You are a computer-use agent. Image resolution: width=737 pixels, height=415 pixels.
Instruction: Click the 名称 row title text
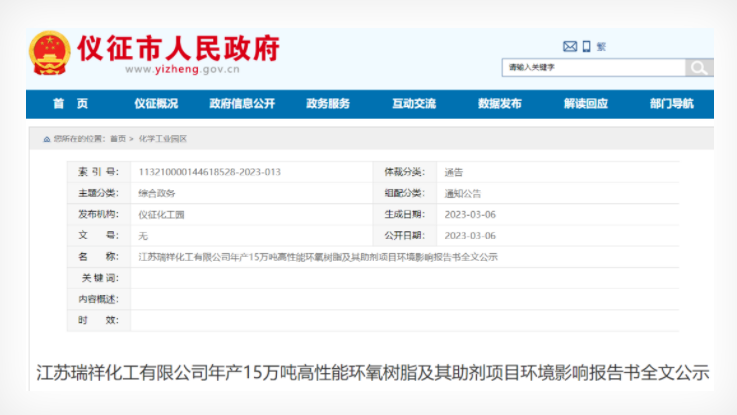pyautogui.click(x=318, y=257)
